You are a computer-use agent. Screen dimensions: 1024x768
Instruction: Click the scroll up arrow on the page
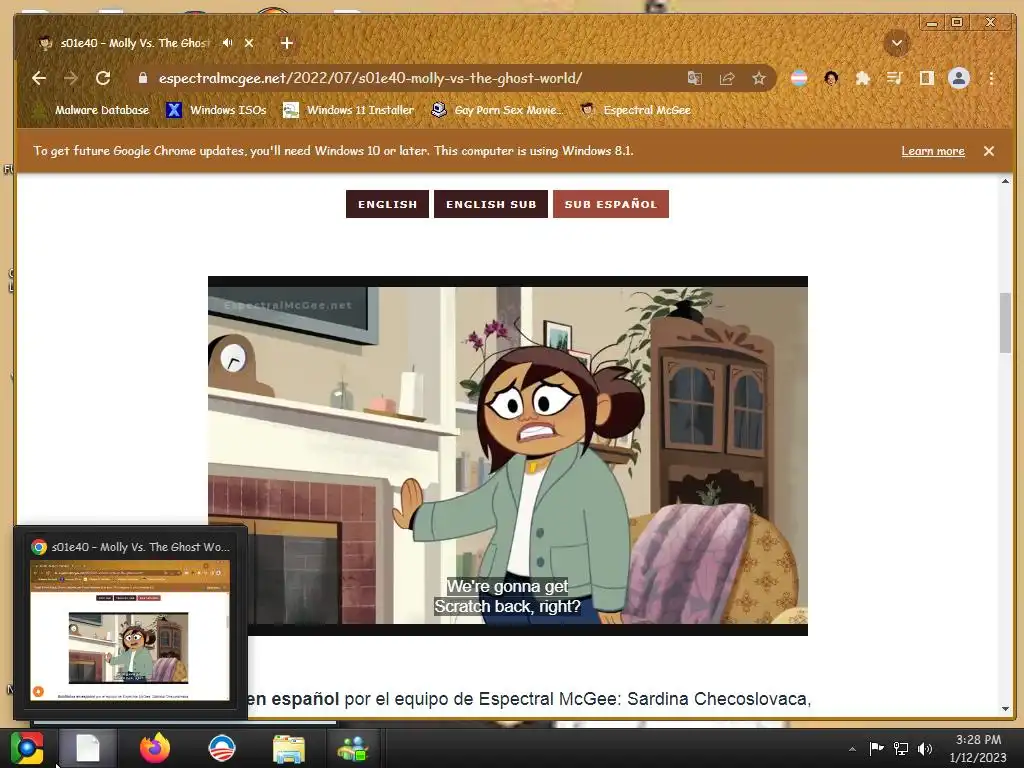[1005, 181]
